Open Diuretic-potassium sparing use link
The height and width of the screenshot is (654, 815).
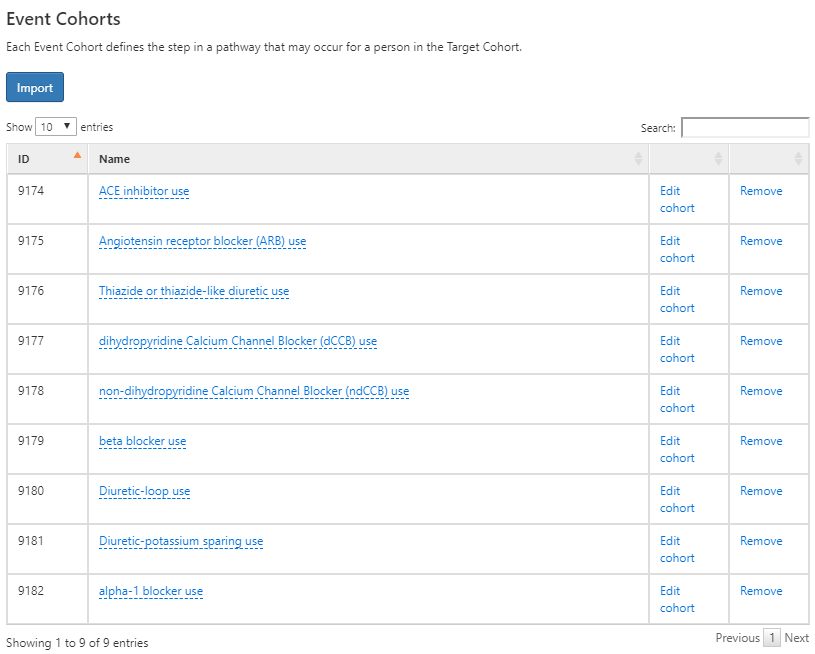181,541
